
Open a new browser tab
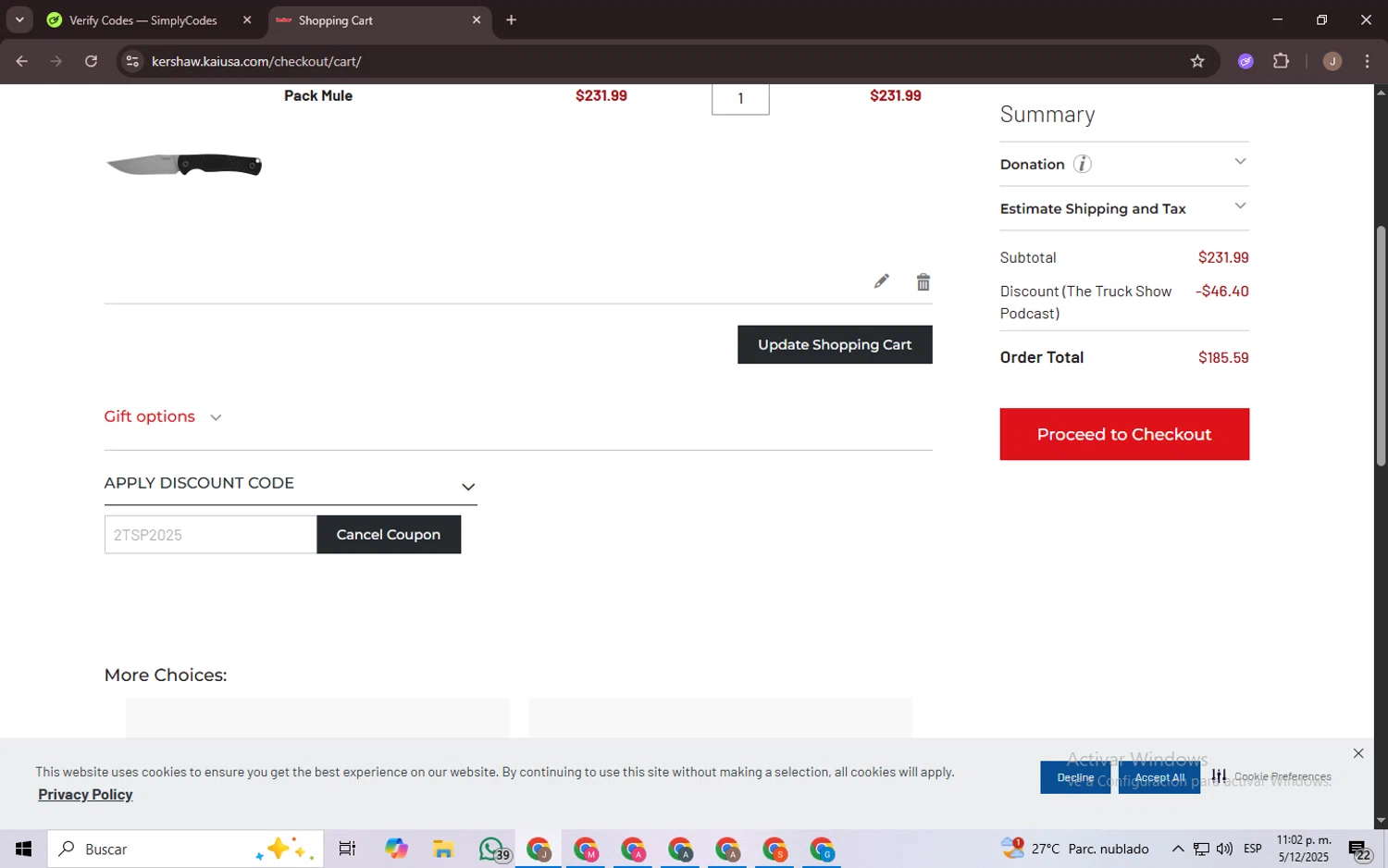point(511,19)
